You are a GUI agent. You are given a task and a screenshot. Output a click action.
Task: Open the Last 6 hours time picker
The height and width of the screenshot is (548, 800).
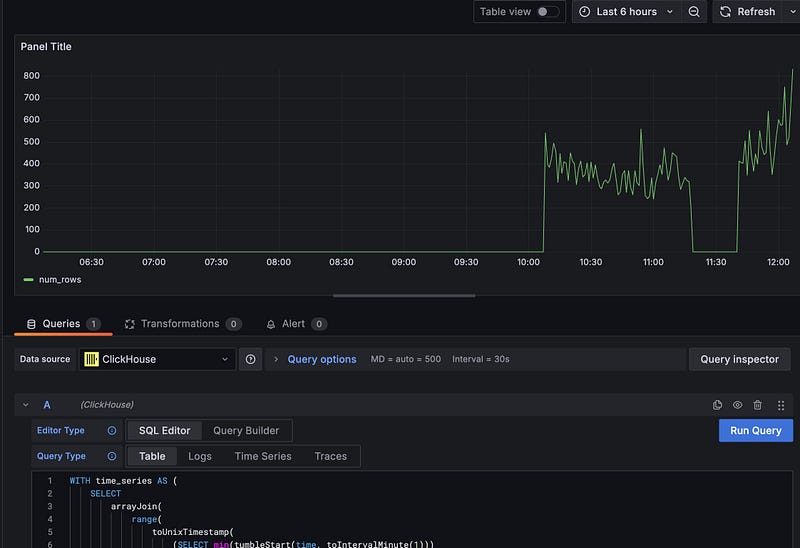[x=626, y=12]
